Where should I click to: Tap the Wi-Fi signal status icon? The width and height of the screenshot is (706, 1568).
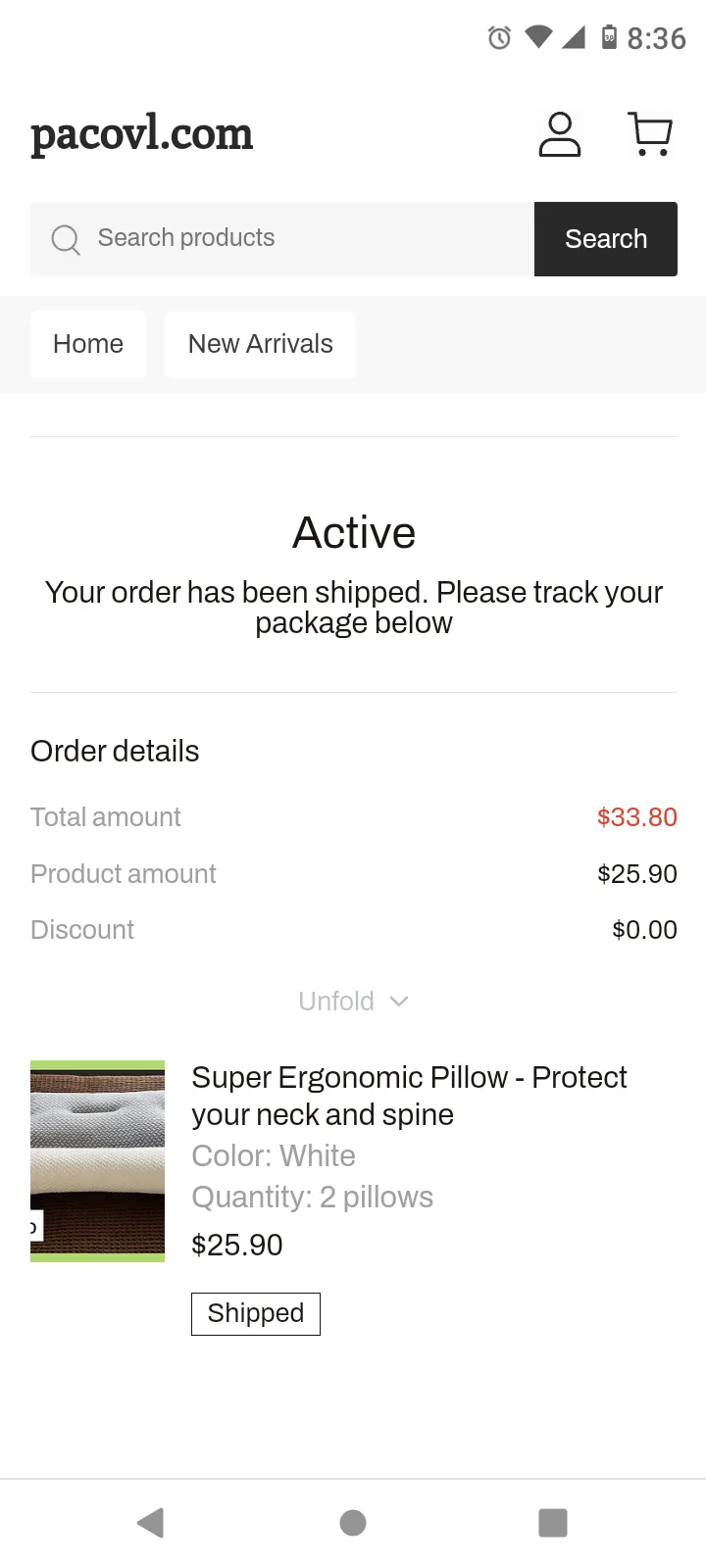point(538,37)
